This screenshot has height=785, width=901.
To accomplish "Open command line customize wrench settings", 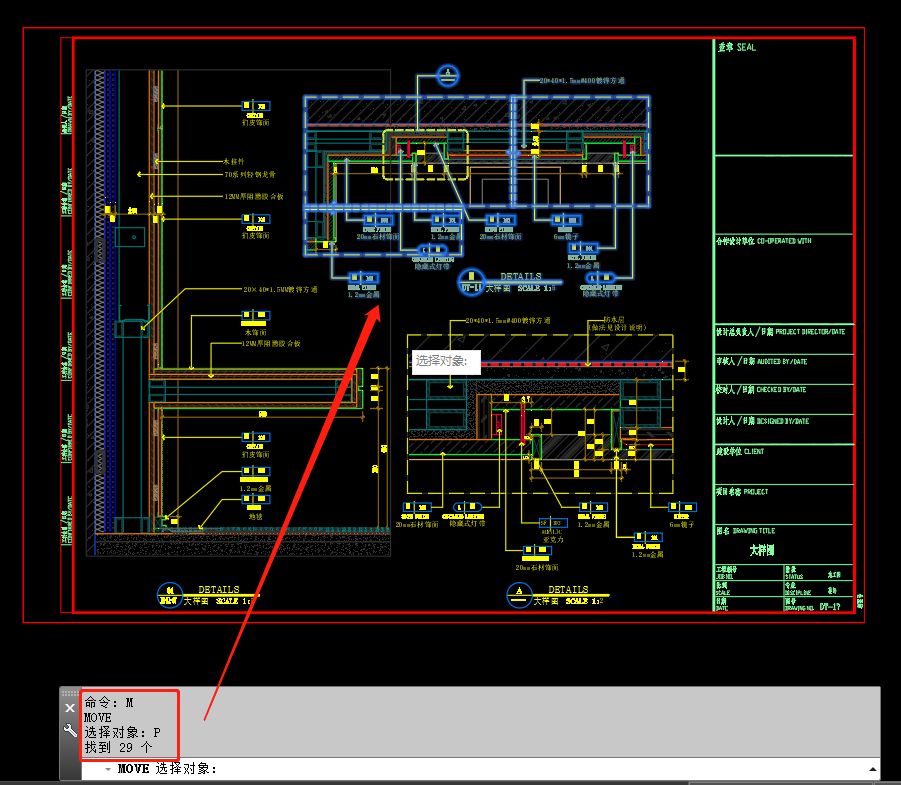I will coord(70,731).
